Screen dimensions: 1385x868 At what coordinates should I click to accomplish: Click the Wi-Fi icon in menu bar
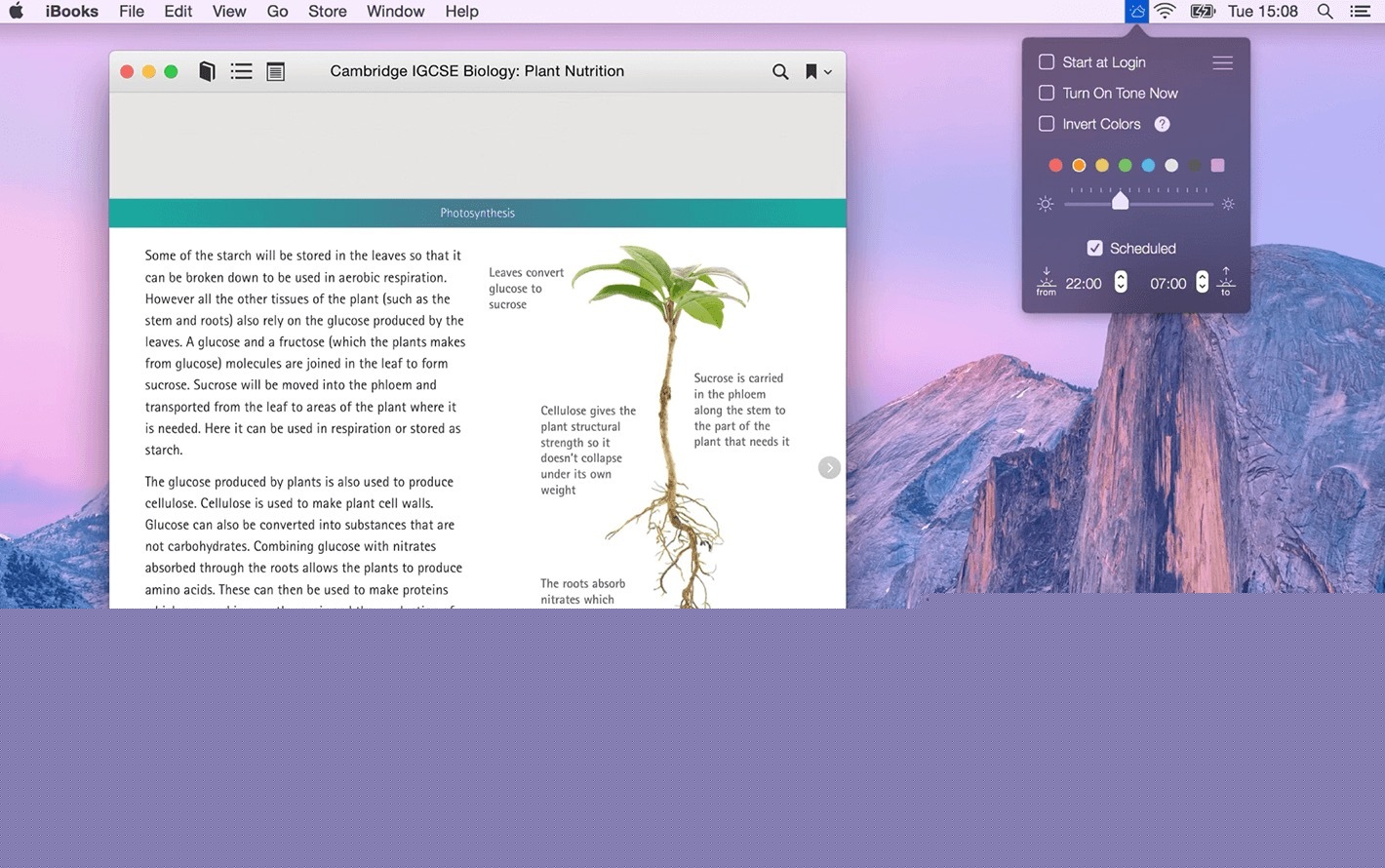(1165, 12)
